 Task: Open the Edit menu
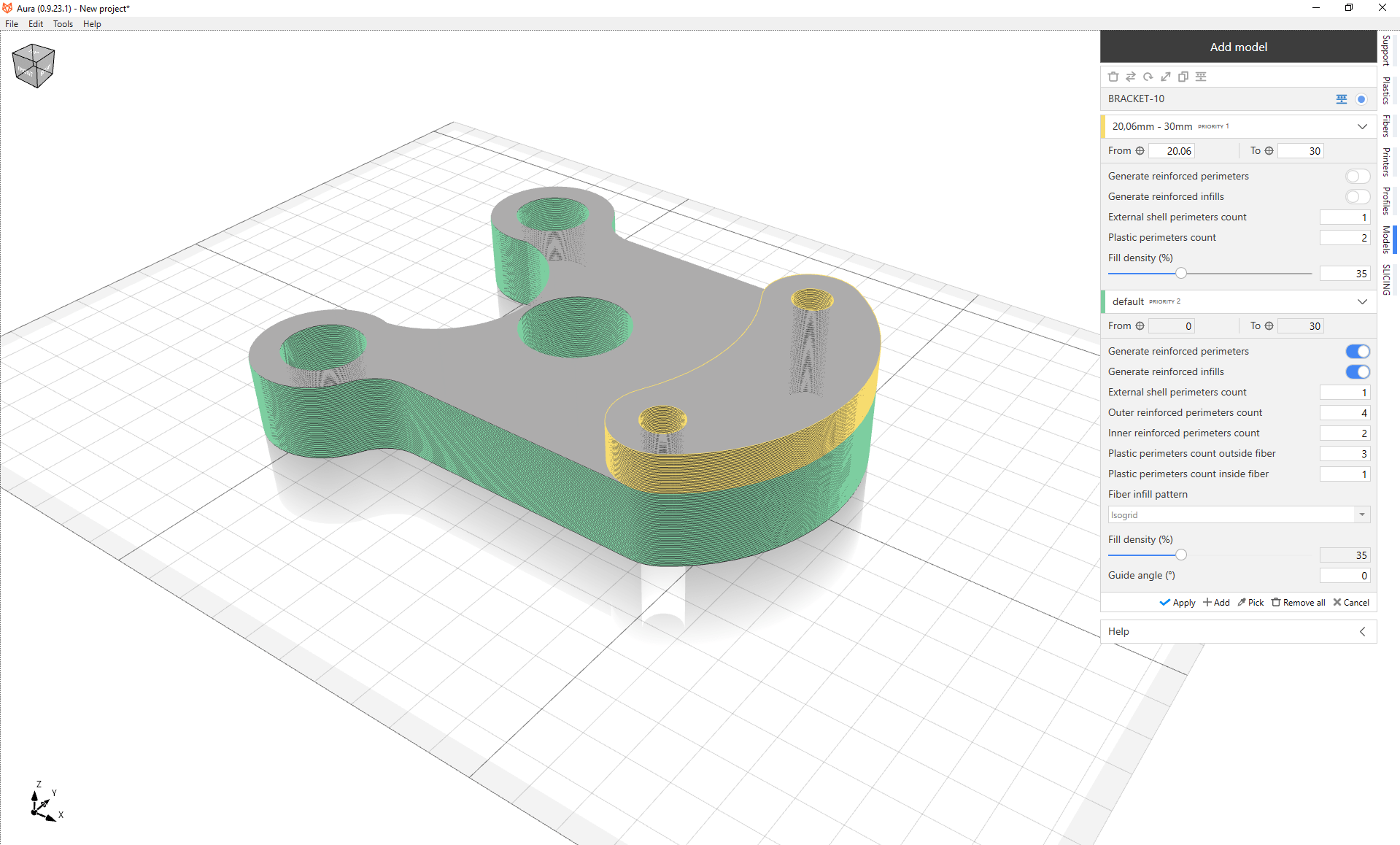(x=36, y=24)
